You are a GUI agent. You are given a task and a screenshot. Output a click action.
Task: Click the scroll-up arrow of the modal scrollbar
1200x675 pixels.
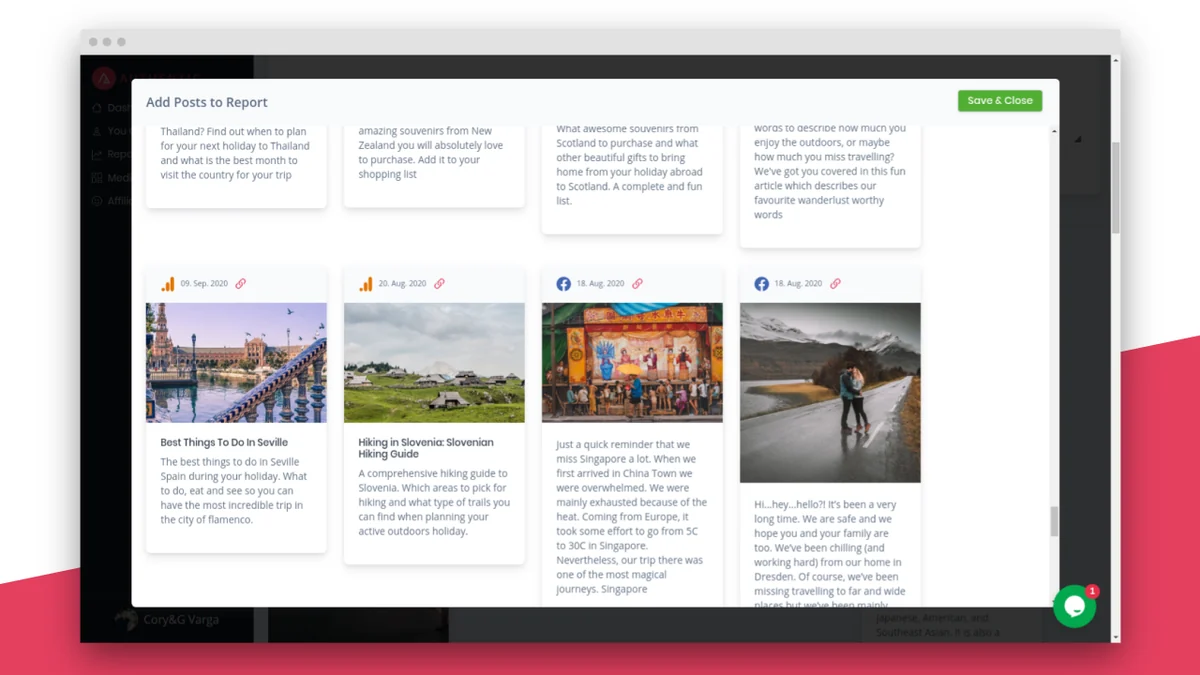pos(1054,131)
